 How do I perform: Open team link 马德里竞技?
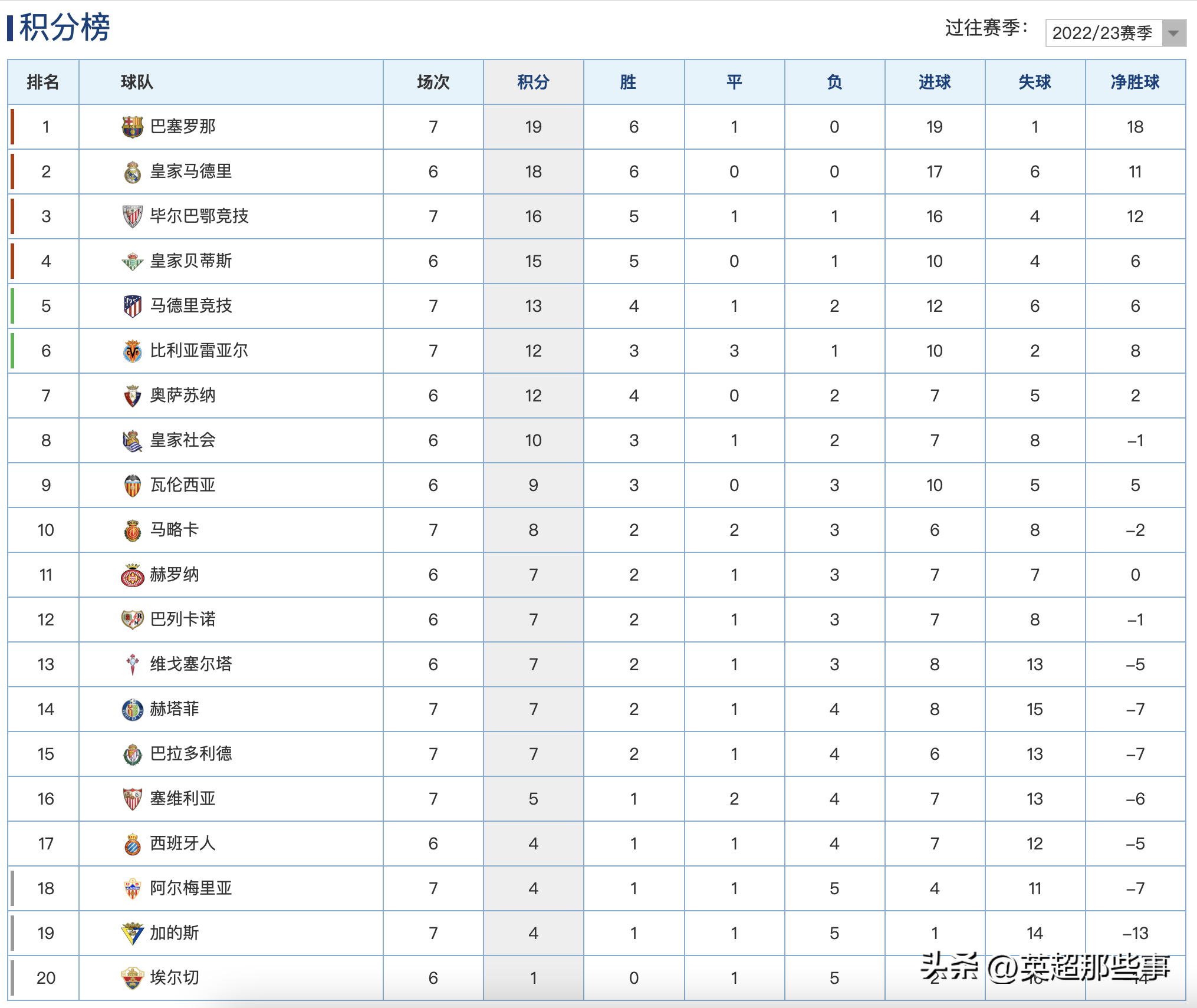(191, 306)
